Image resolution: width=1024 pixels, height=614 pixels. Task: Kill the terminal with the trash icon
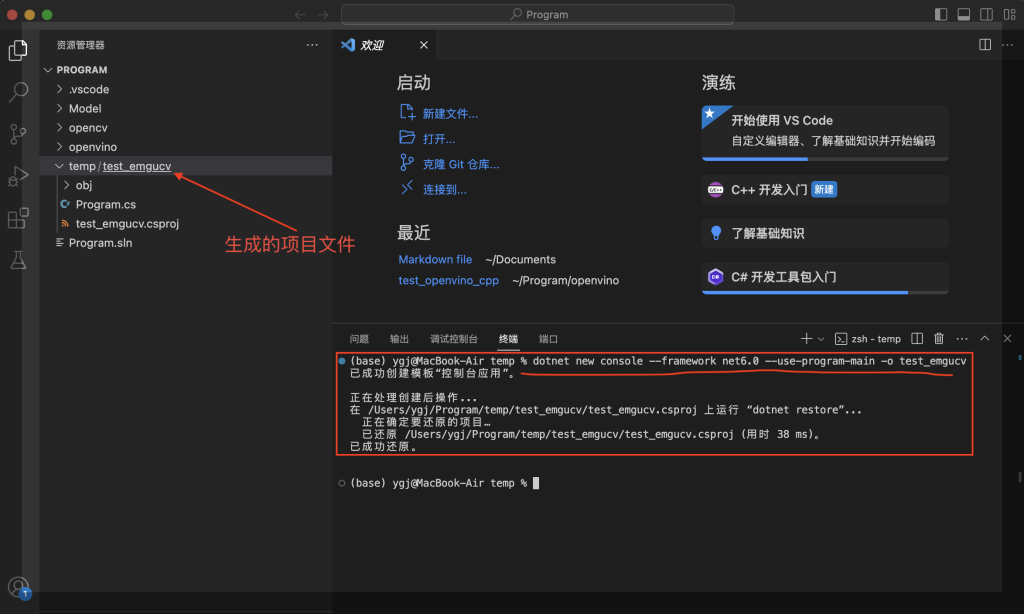coord(939,338)
